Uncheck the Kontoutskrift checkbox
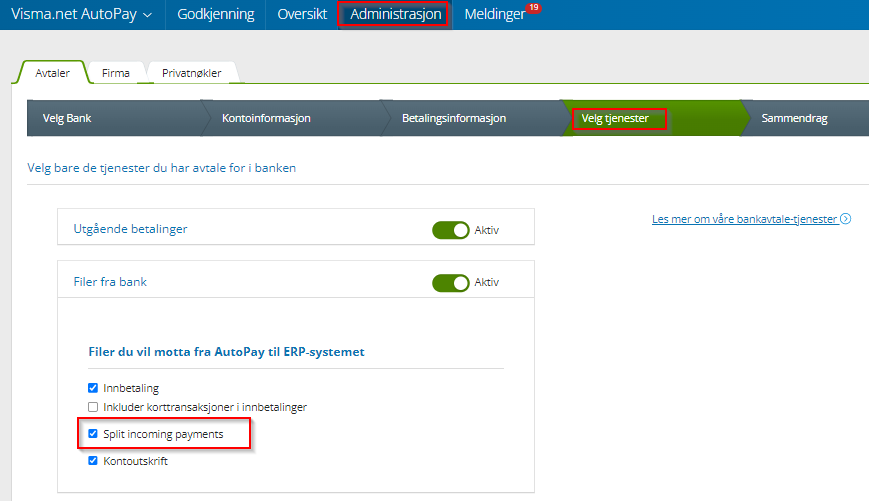869x501 pixels. pyautogui.click(x=93, y=461)
